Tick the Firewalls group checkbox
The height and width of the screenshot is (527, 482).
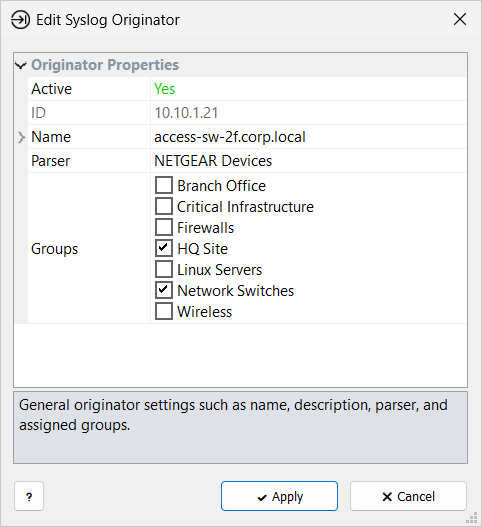164,227
